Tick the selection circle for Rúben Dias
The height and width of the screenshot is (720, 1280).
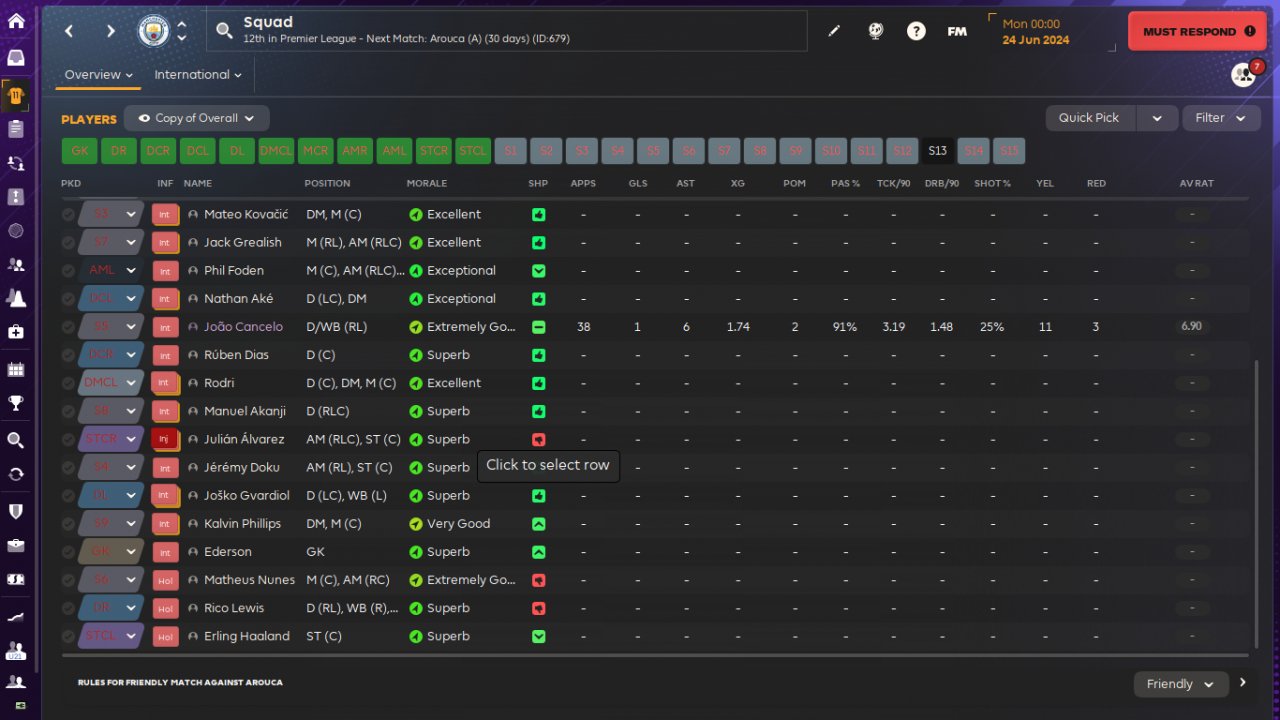pos(68,355)
